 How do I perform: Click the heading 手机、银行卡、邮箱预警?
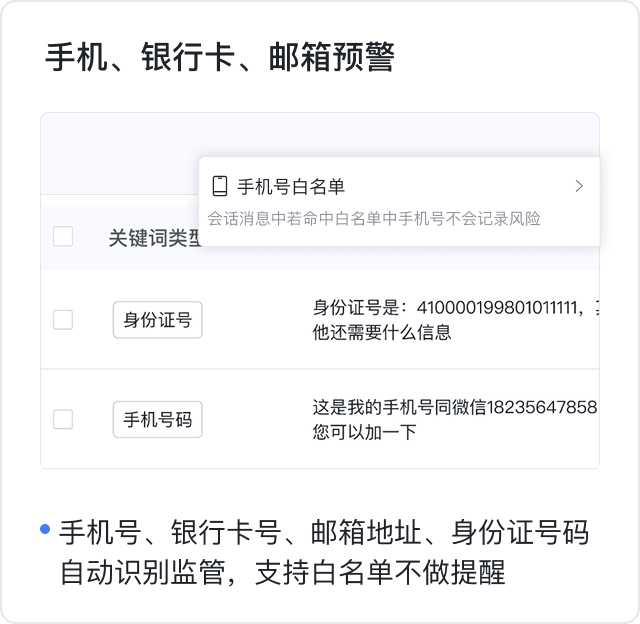pyautogui.click(x=219, y=57)
